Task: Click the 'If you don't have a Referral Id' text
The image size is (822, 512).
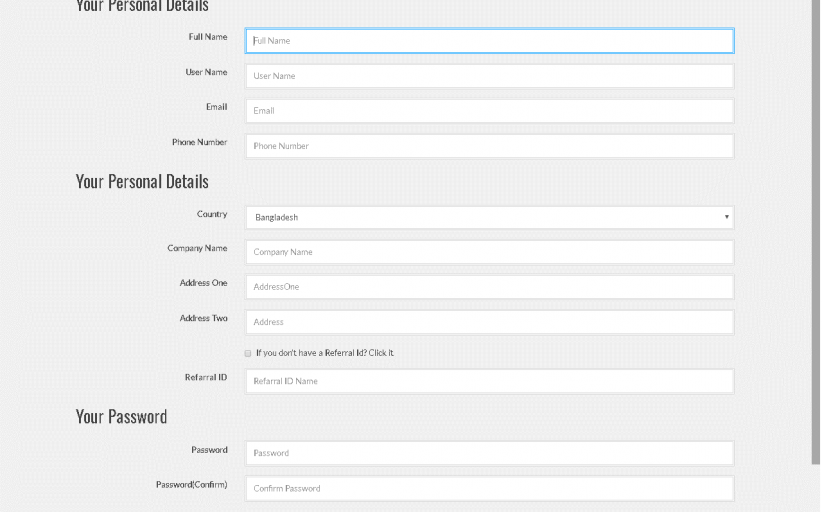Action: coord(324,353)
